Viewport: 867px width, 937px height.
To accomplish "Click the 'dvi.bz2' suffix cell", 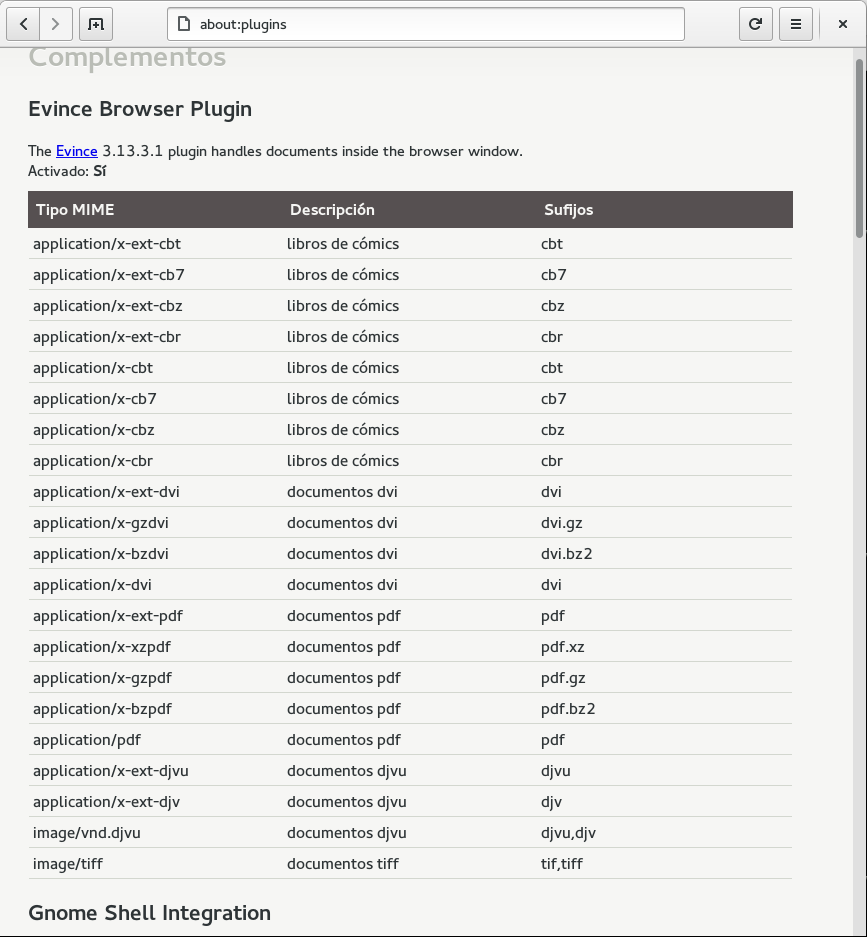I will click(x=566, y=555).
